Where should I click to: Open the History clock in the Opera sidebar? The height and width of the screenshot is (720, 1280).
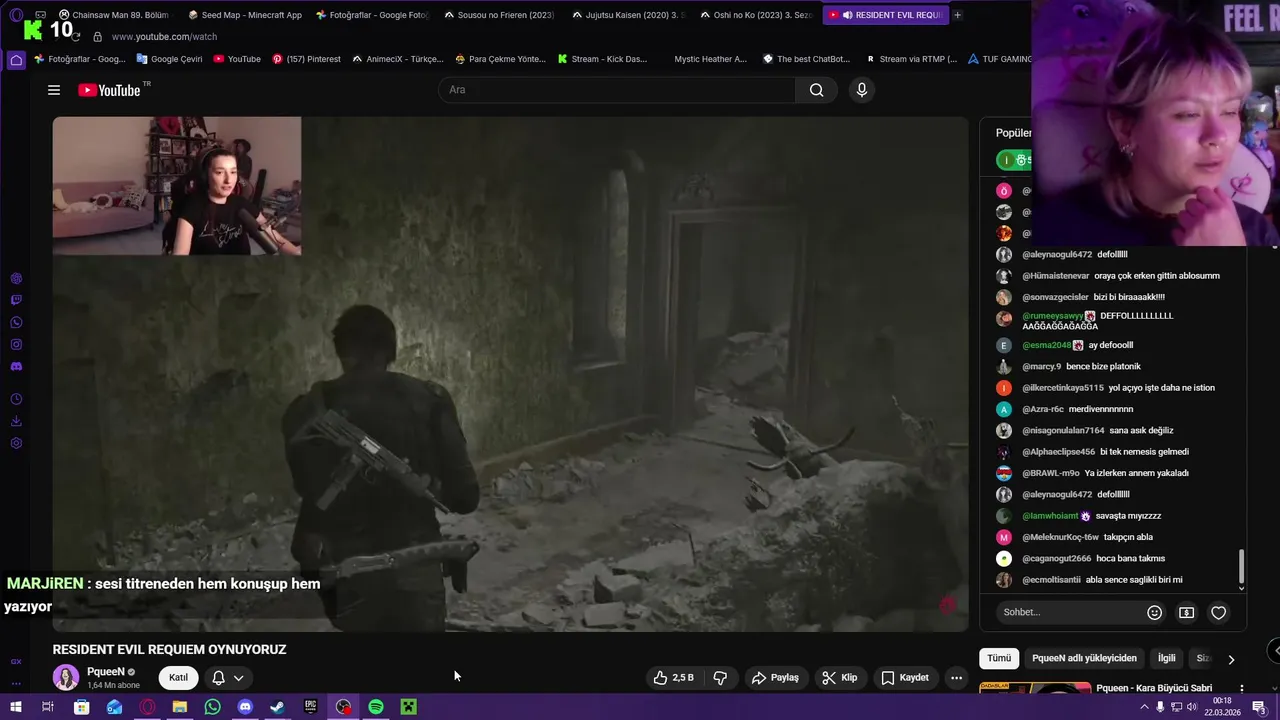pos(16,399)
